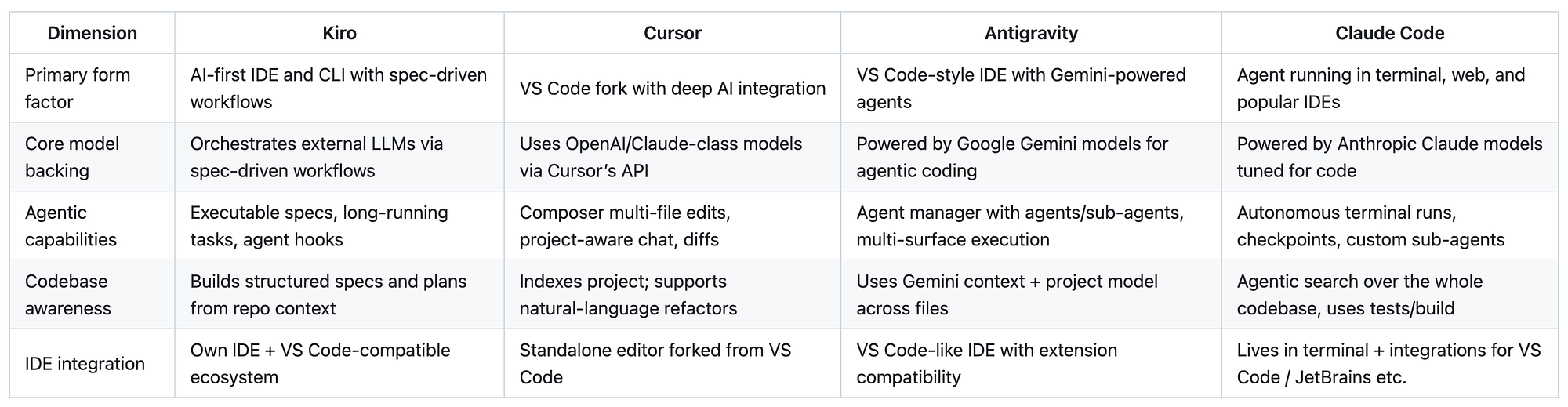This screenshot has height=407, width=1568.
Task: Click the 'VS Code fork with deep AI integration' cell
Action: point(673,88)
